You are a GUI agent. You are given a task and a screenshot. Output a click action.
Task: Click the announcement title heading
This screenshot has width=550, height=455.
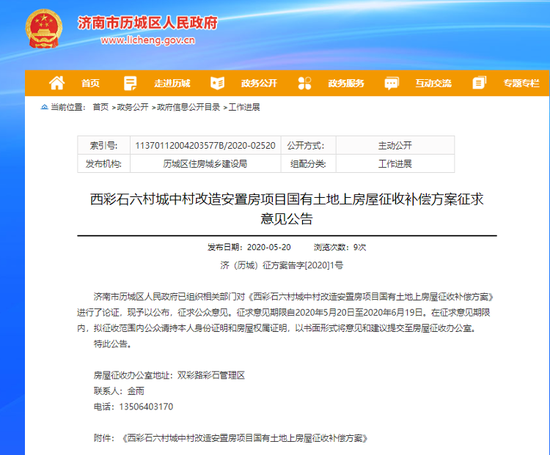(x=287, y=209)
